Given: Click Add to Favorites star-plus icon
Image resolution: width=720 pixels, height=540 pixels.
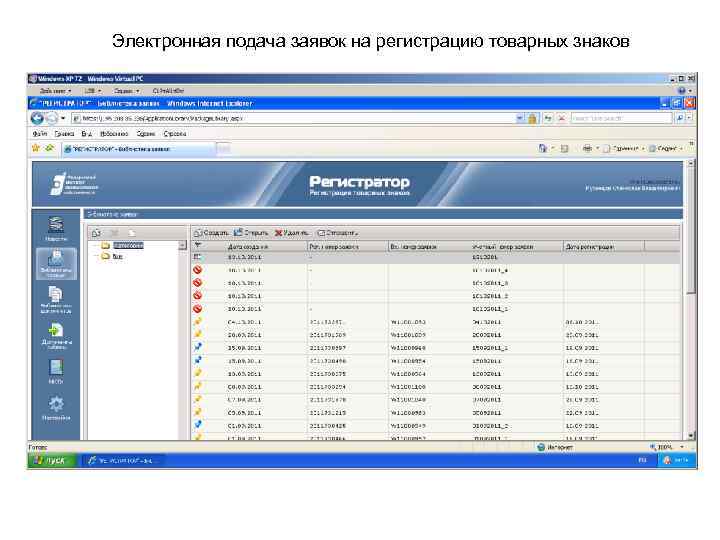Looking at the screenshot, I should click(50, 148).
